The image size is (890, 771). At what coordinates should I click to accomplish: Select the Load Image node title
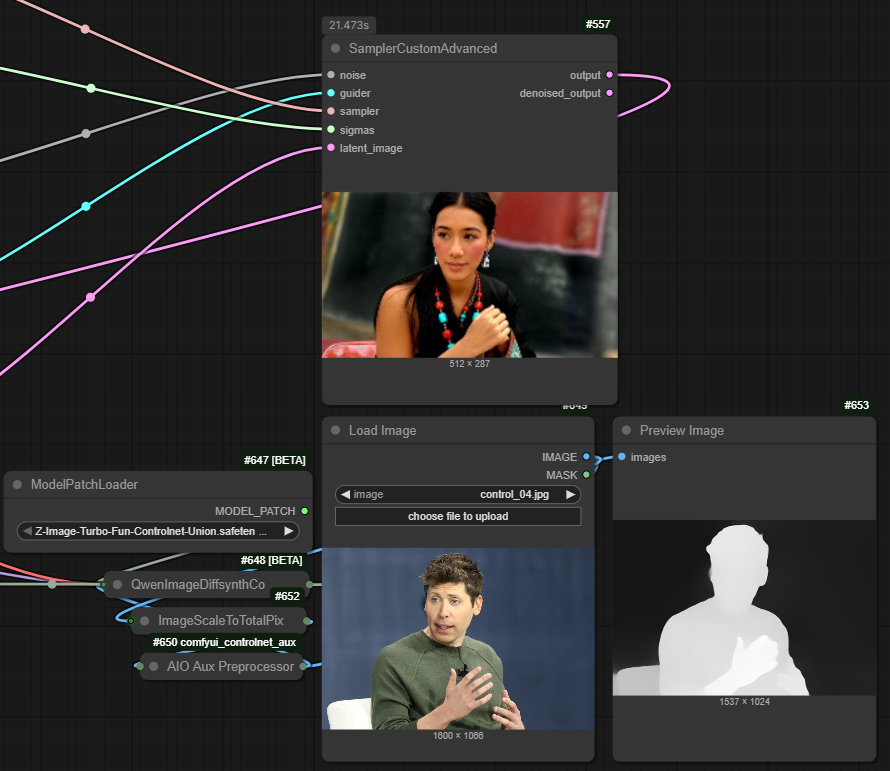click(383, 430)
